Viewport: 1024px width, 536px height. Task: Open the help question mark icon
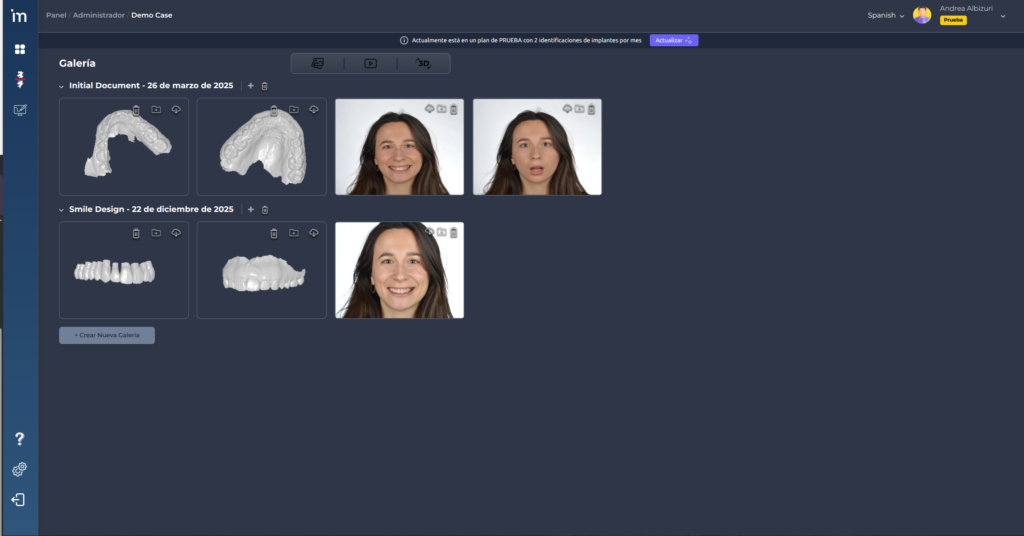pyautogui.click(x=19, y=439)
